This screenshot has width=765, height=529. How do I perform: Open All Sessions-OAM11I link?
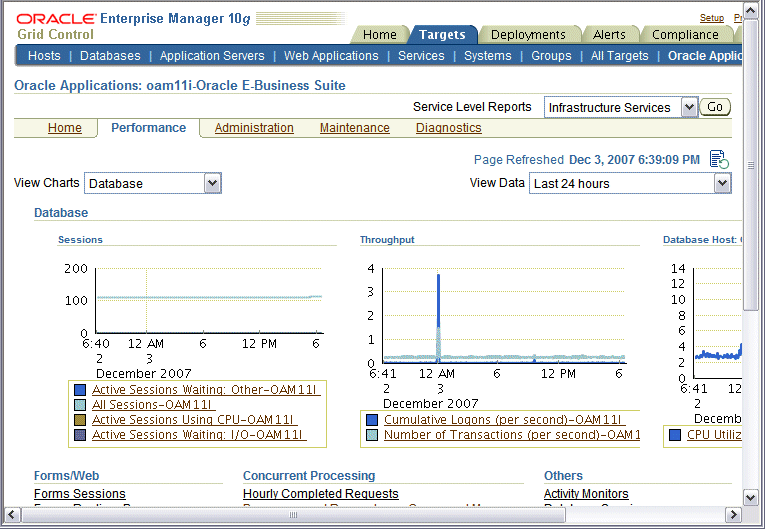coord(152,405)
